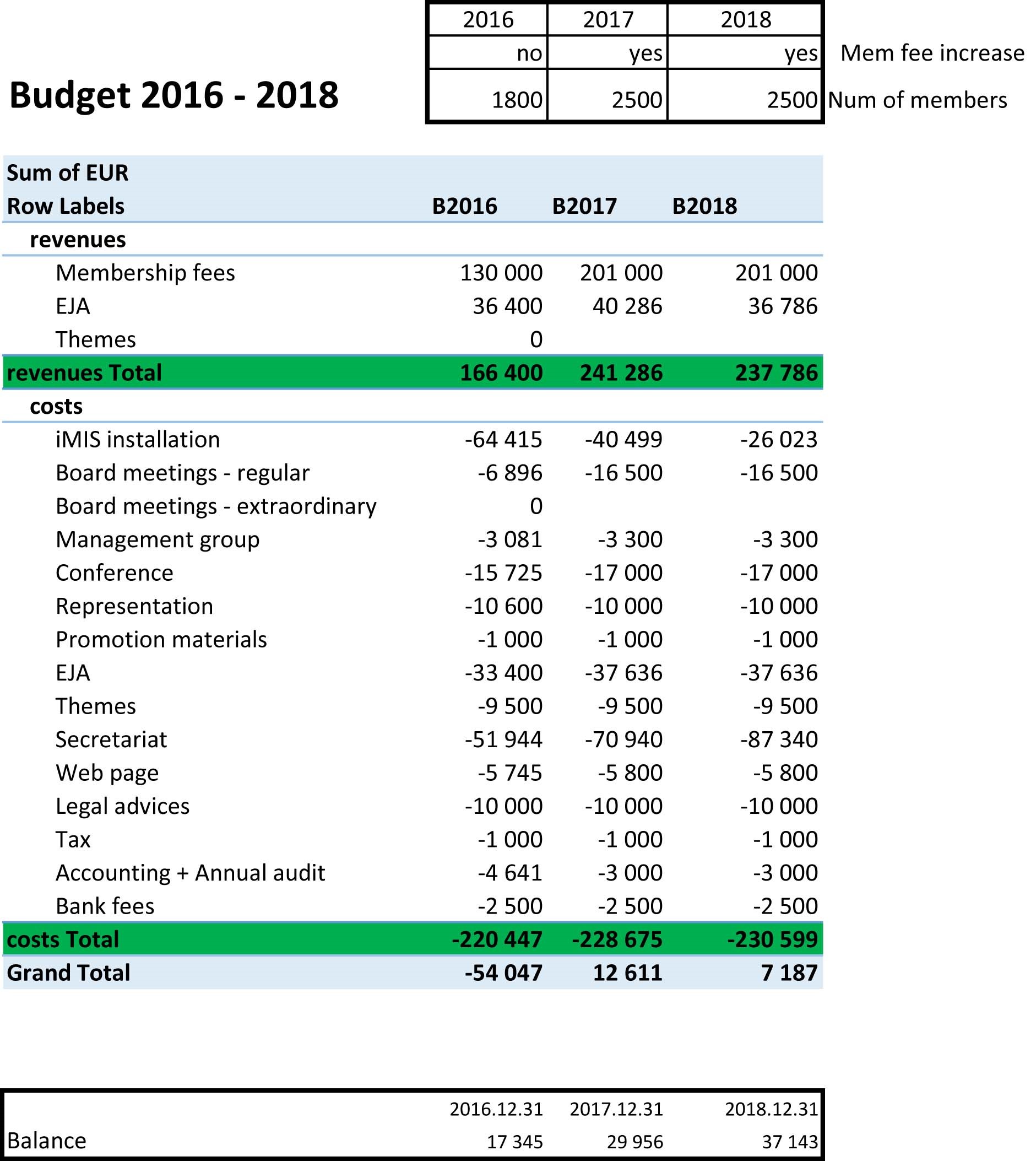This screenshot has width=1036, height=1161.
Task: Select the -54 047 grand total
Action: [503, 973]
